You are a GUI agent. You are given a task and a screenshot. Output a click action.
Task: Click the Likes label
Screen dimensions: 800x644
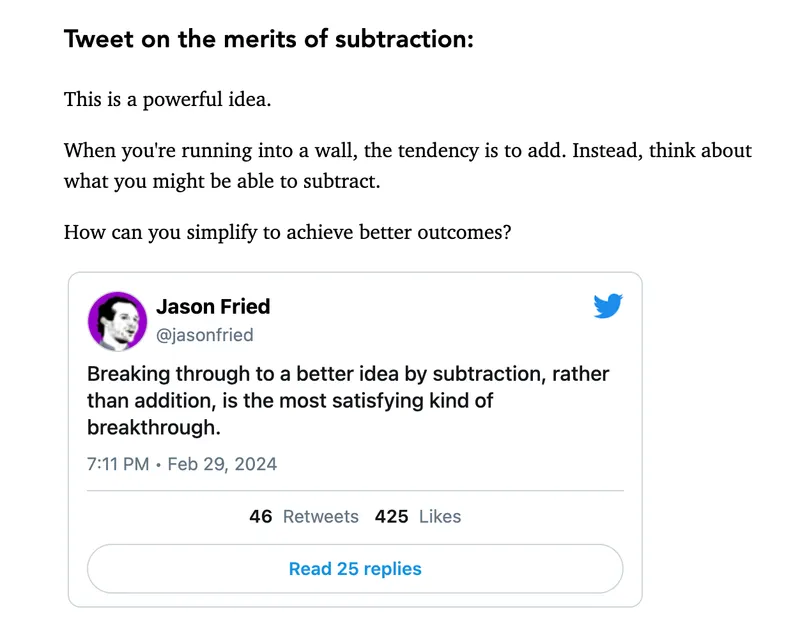[439, 516]
